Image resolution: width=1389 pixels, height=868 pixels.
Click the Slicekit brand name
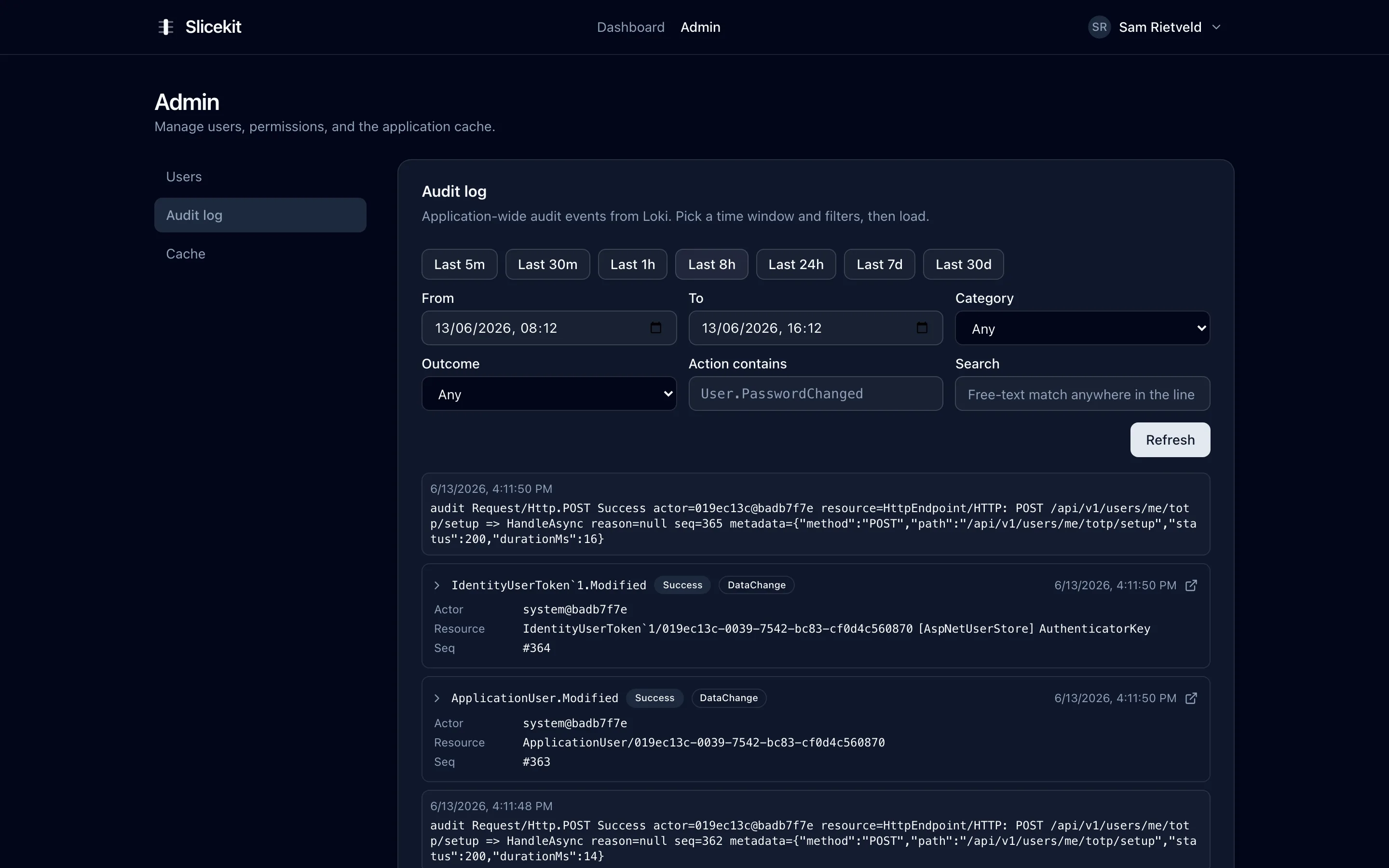pos(213,27)
